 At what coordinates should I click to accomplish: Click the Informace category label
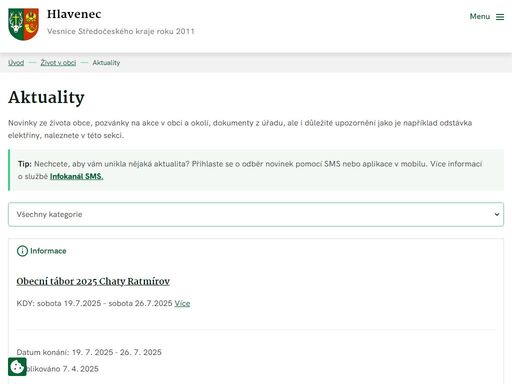[x=48, y=251]
